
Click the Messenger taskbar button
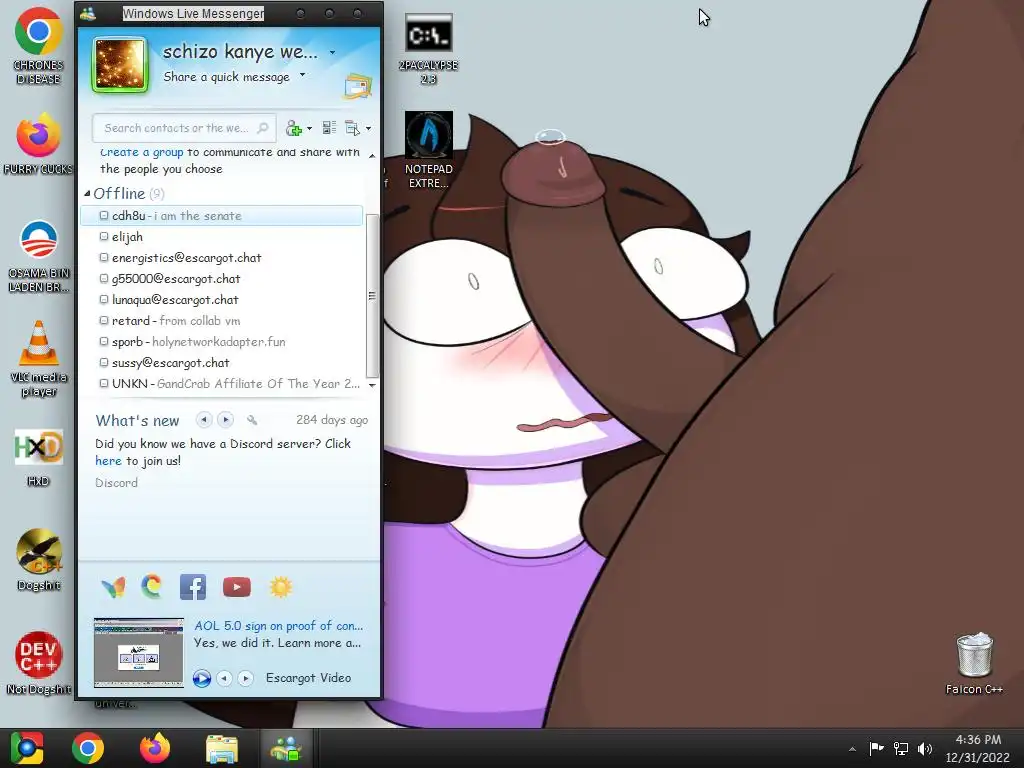(286, 748)
